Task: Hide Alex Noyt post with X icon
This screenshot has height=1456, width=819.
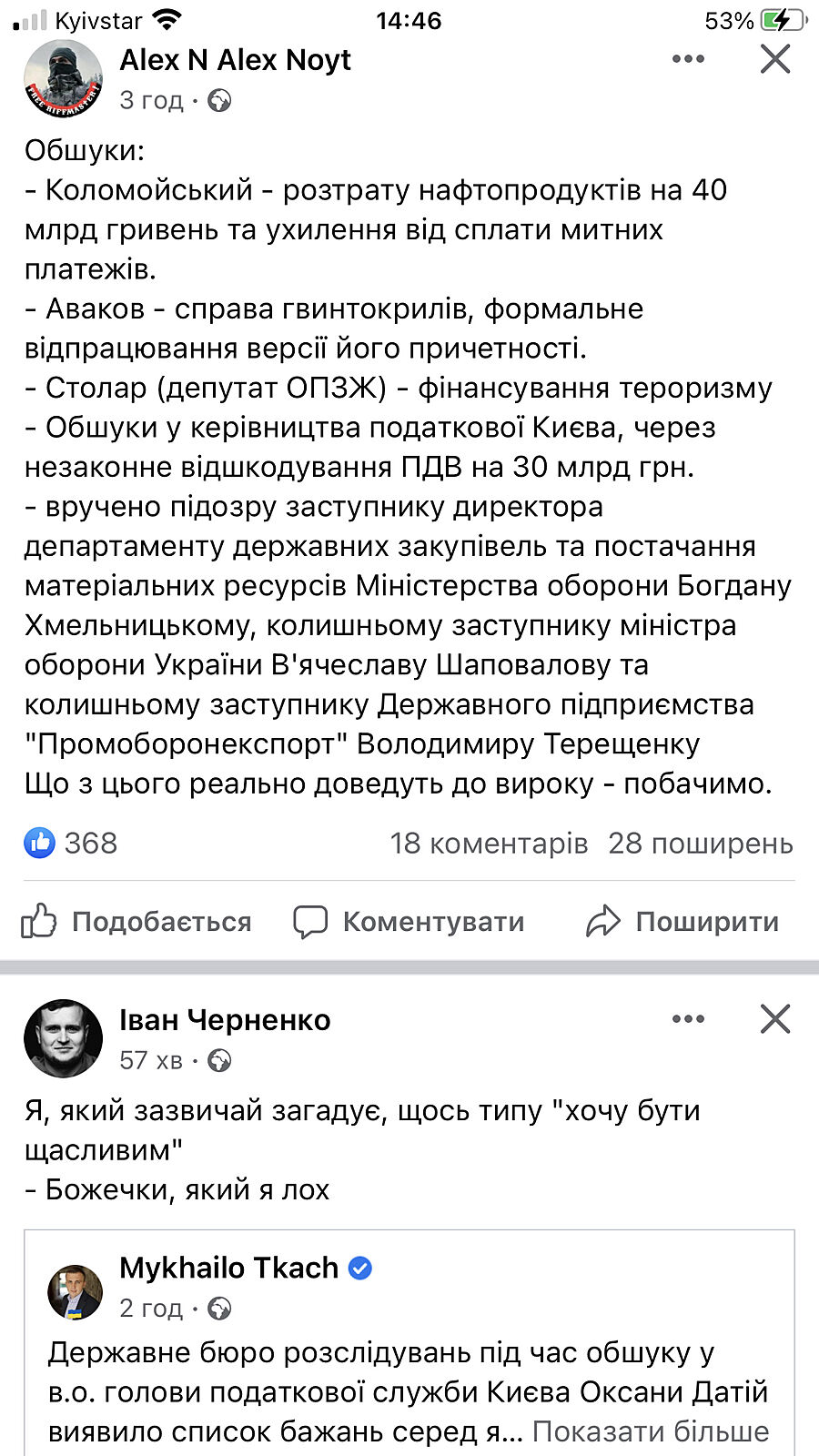Action: 775,59
